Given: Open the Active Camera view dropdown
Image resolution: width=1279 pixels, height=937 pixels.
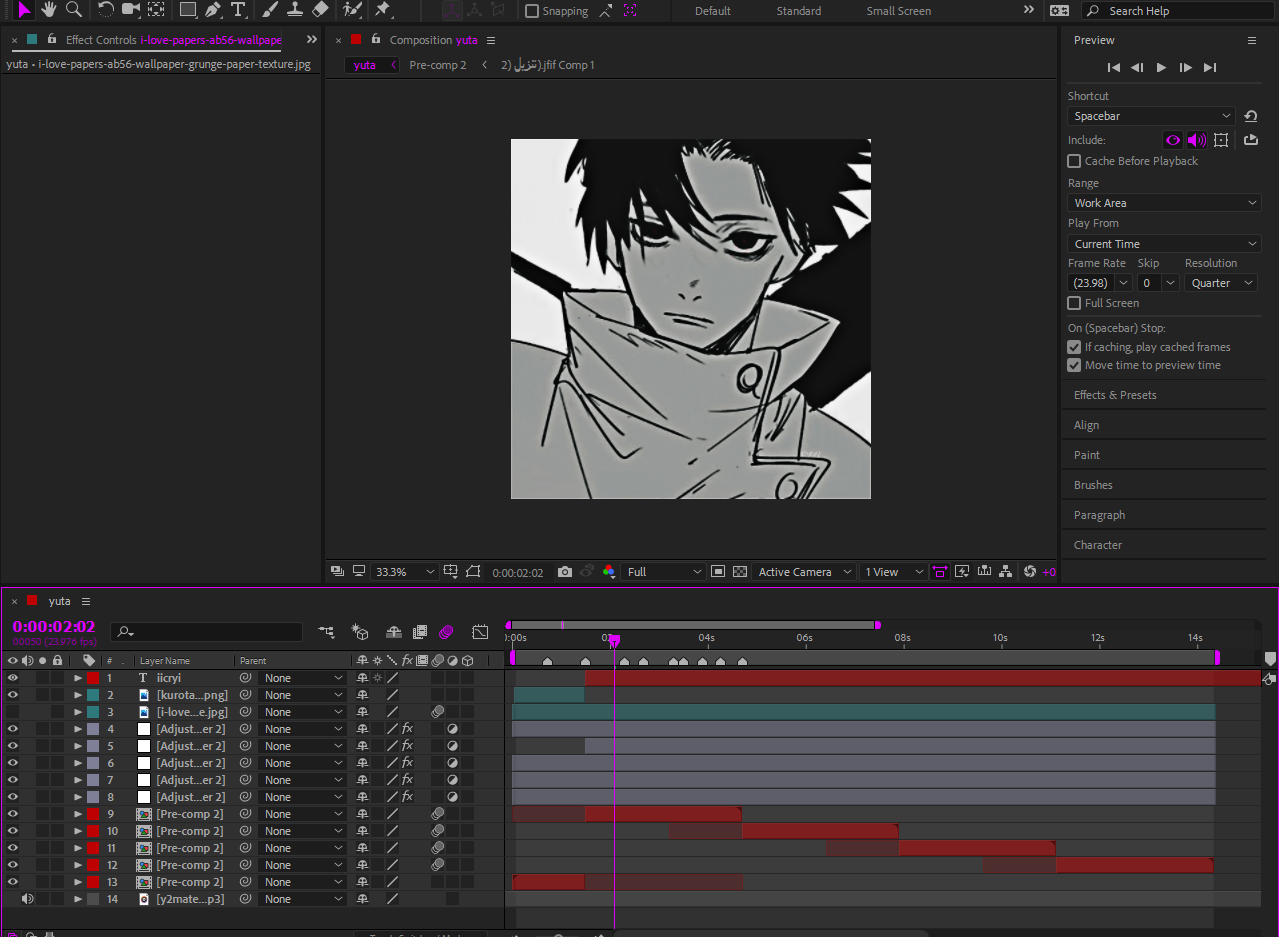Looking at the screenshot, I should pos(804,572).
